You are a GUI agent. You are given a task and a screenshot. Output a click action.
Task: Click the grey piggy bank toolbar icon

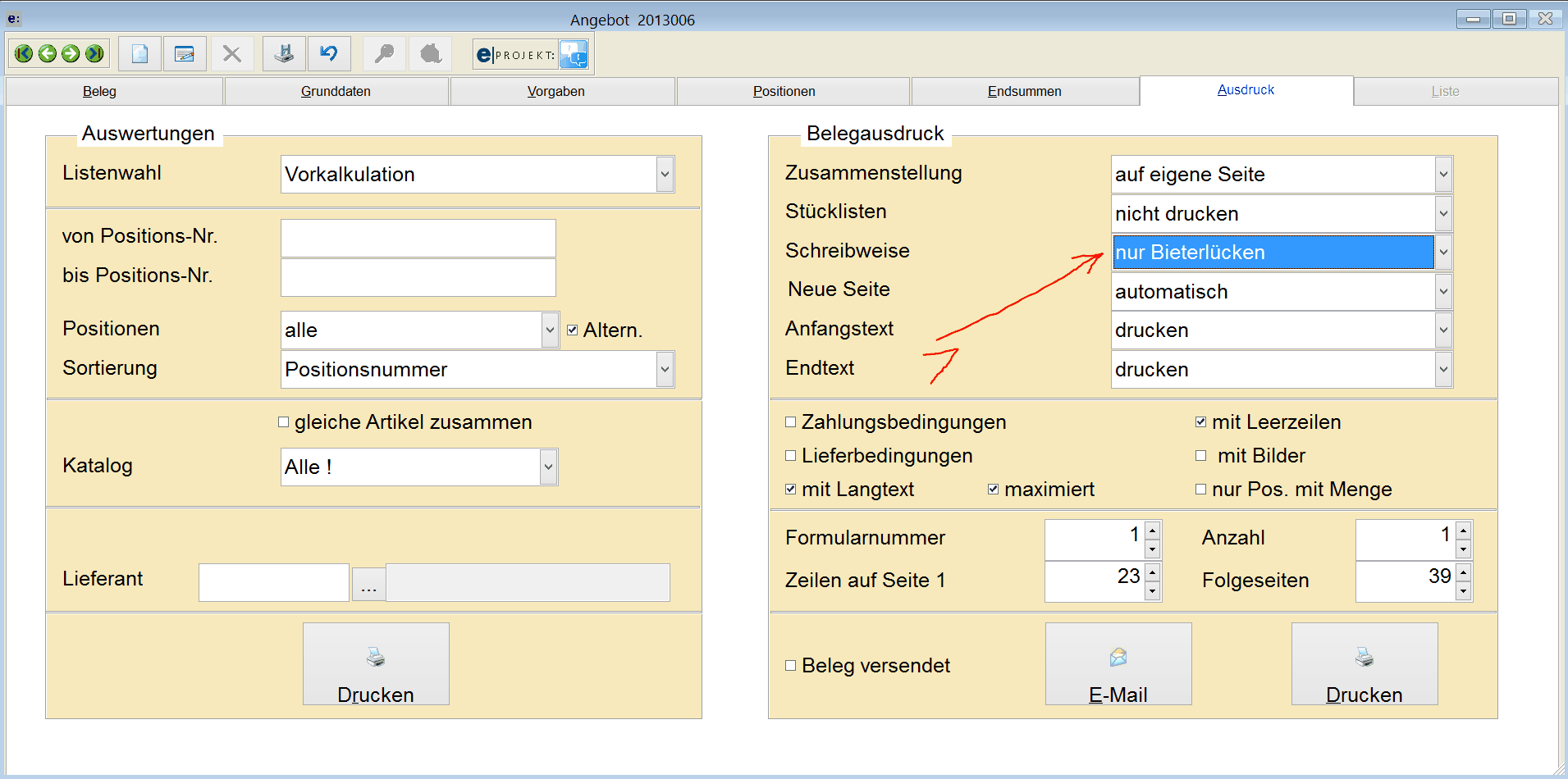(x=431, y=54)
